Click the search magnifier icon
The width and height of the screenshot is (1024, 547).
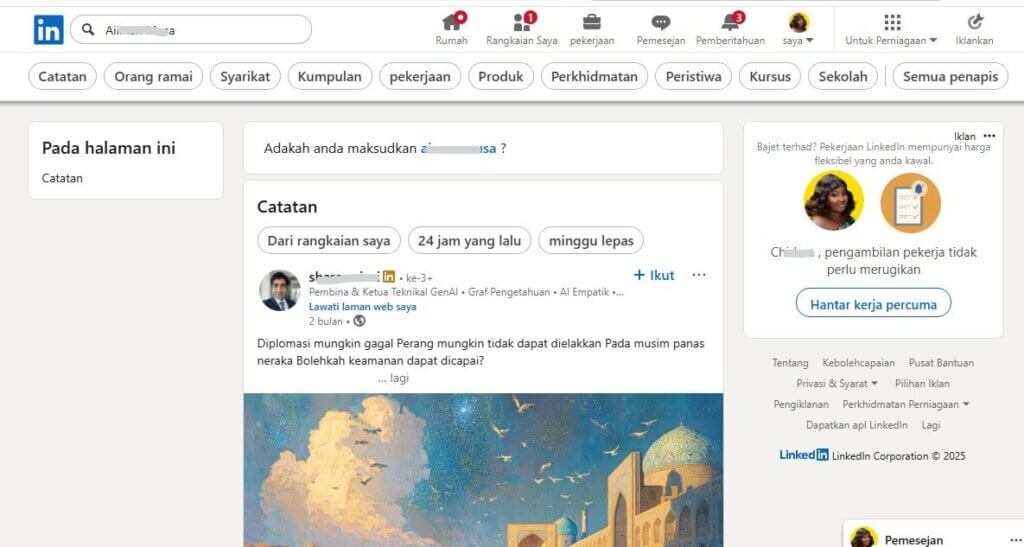[88, 29]
